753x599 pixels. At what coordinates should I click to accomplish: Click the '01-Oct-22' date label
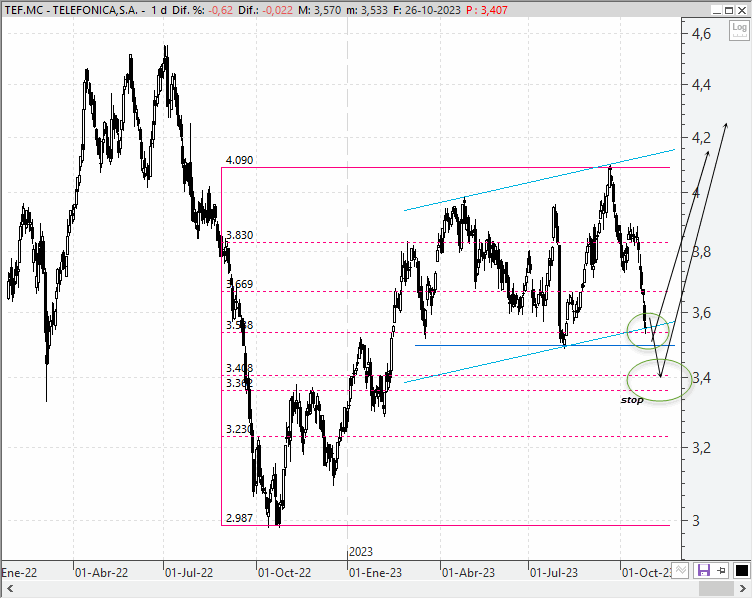pyautogui.click(x=284, y=573)
